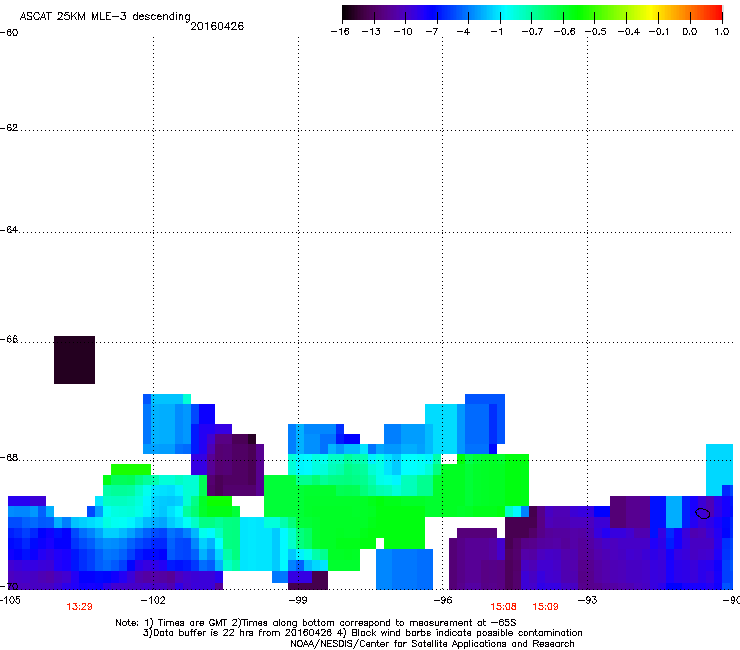Click the -16 colorbar label
The width and height of the screenshot is (740, 650).
click(x=340, y=32)
